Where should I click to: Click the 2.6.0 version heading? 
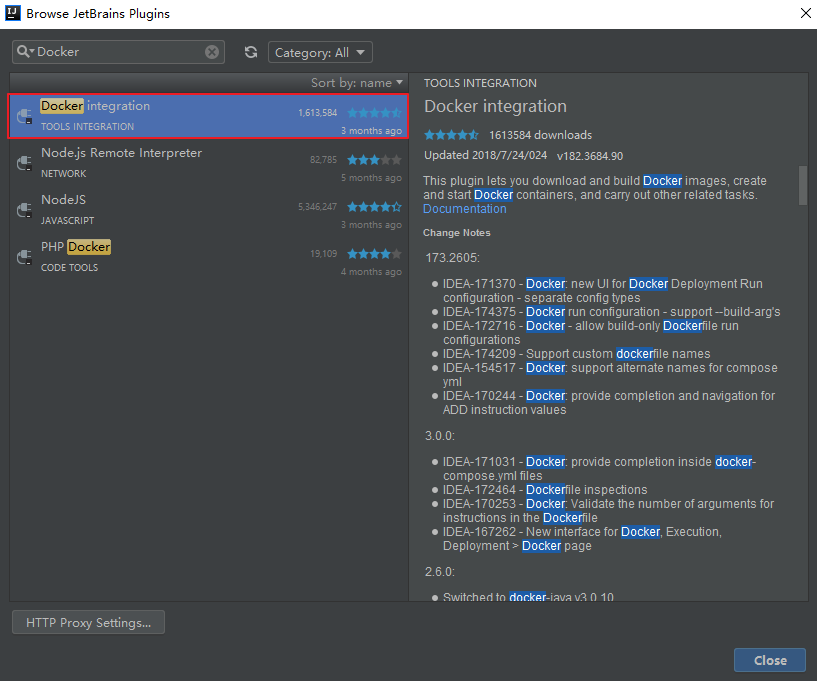440,572
